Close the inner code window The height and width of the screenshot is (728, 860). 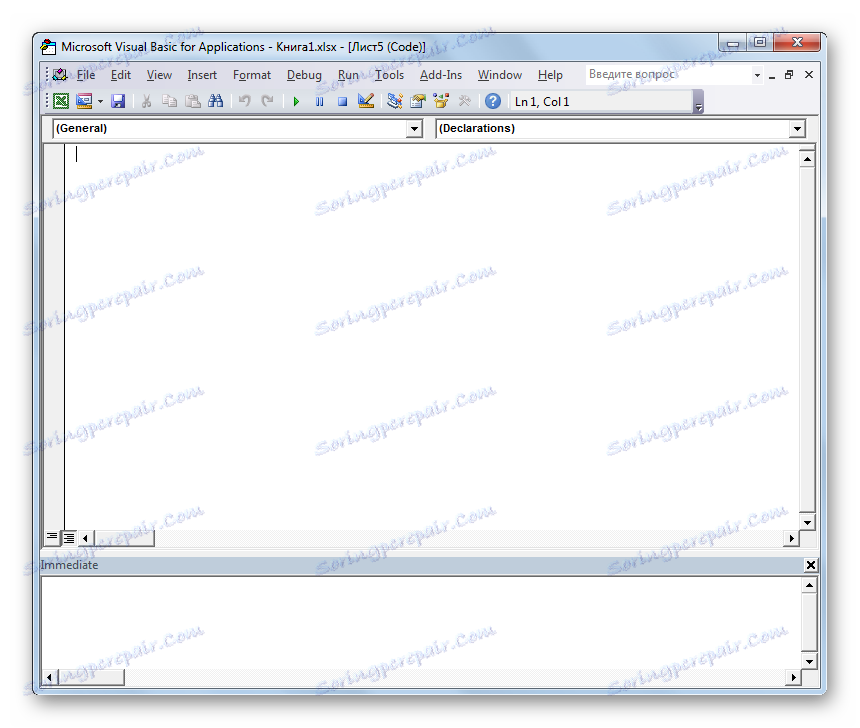click(808, 75)
